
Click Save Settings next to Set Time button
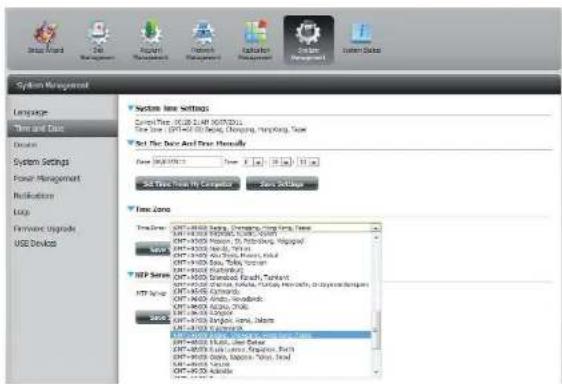point(282,184)
